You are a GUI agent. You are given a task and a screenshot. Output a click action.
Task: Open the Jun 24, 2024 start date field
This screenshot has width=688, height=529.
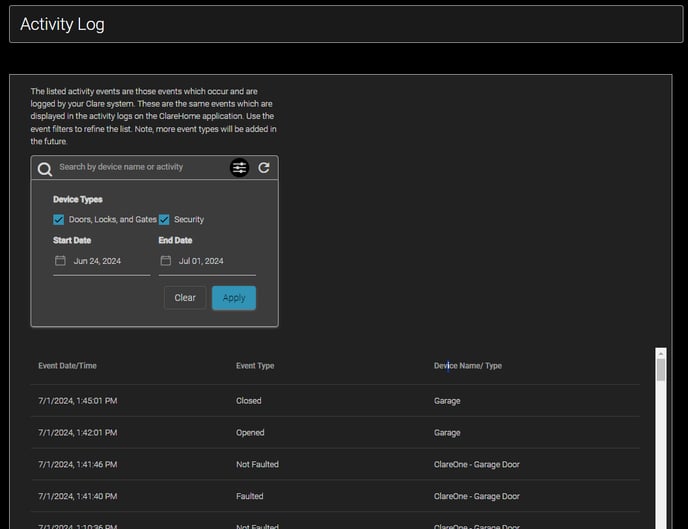(101, 261)
